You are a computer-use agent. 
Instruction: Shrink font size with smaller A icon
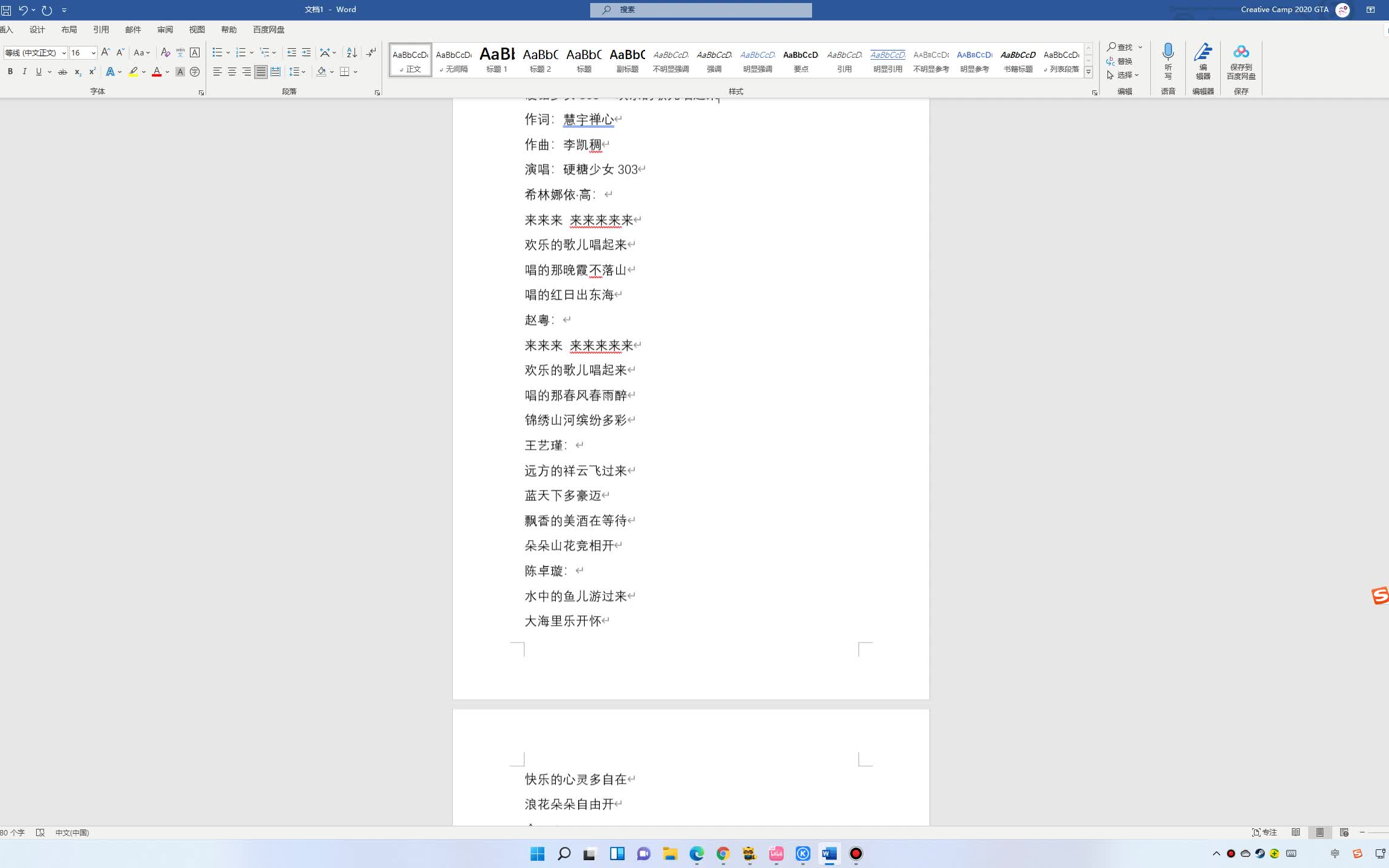pyautogui.click(x=120, y=52)
